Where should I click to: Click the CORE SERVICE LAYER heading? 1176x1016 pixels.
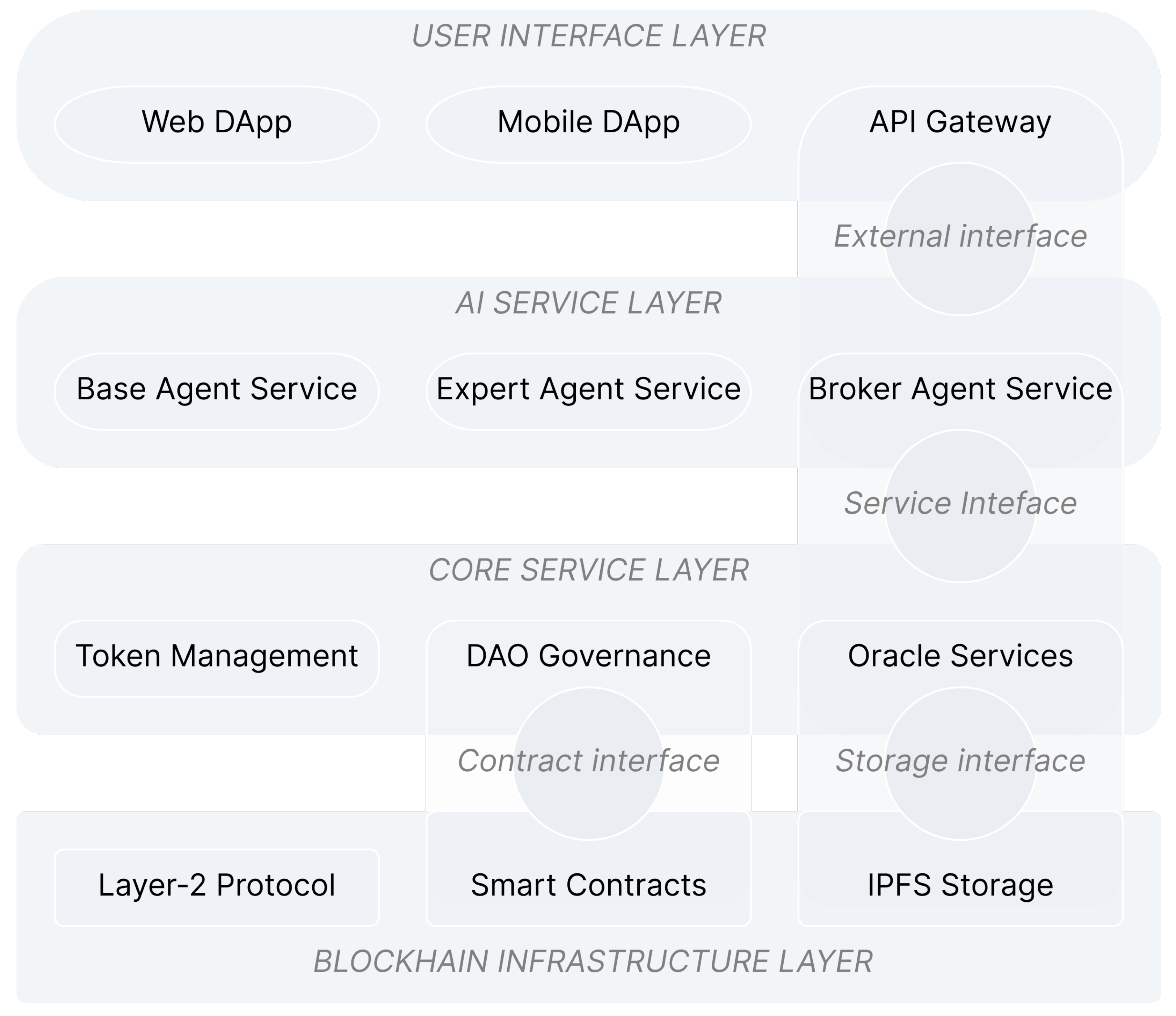(x=588, y=570)
